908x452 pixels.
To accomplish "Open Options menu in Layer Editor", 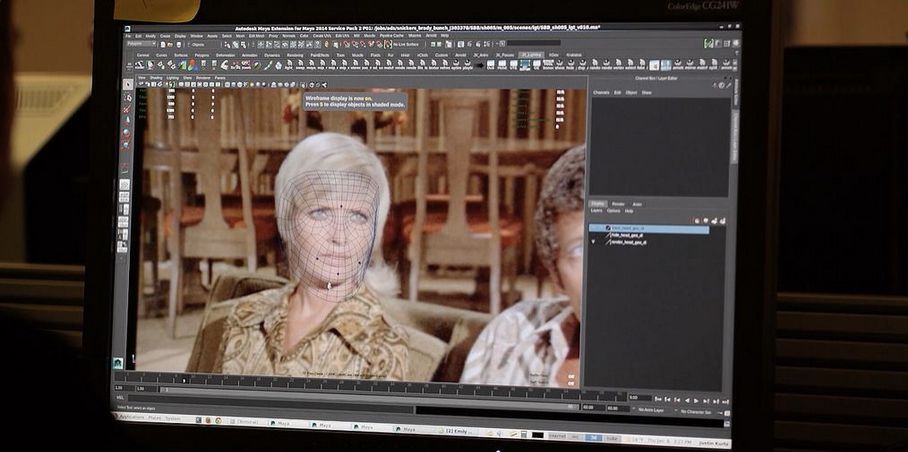I will click(613, 211).
